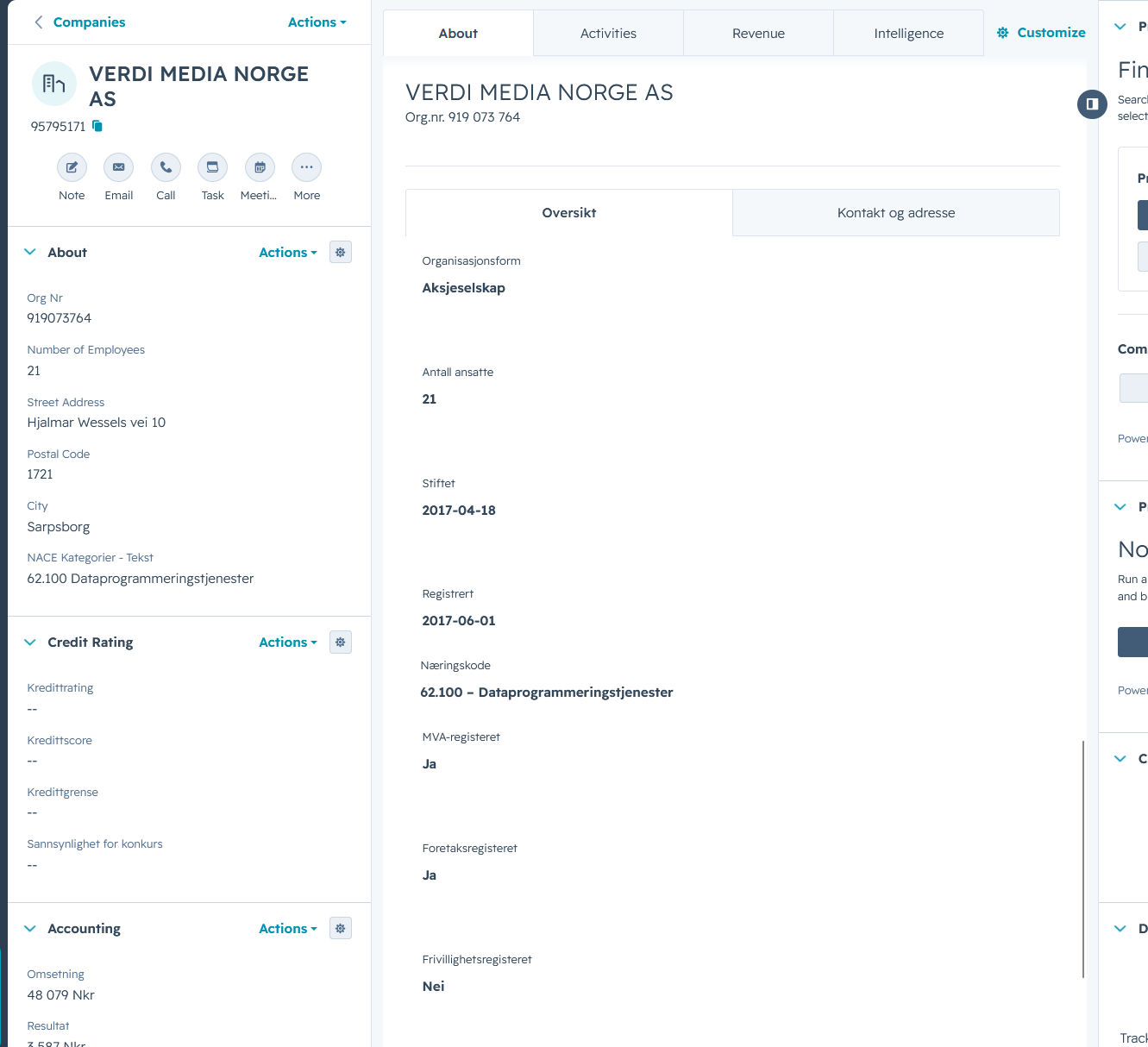Open the More options ellipsis icon

306,167
